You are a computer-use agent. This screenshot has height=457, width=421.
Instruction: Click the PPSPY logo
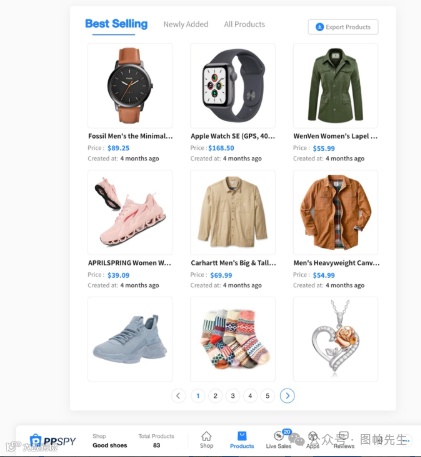pyautogui.click(x=53, y=441)
